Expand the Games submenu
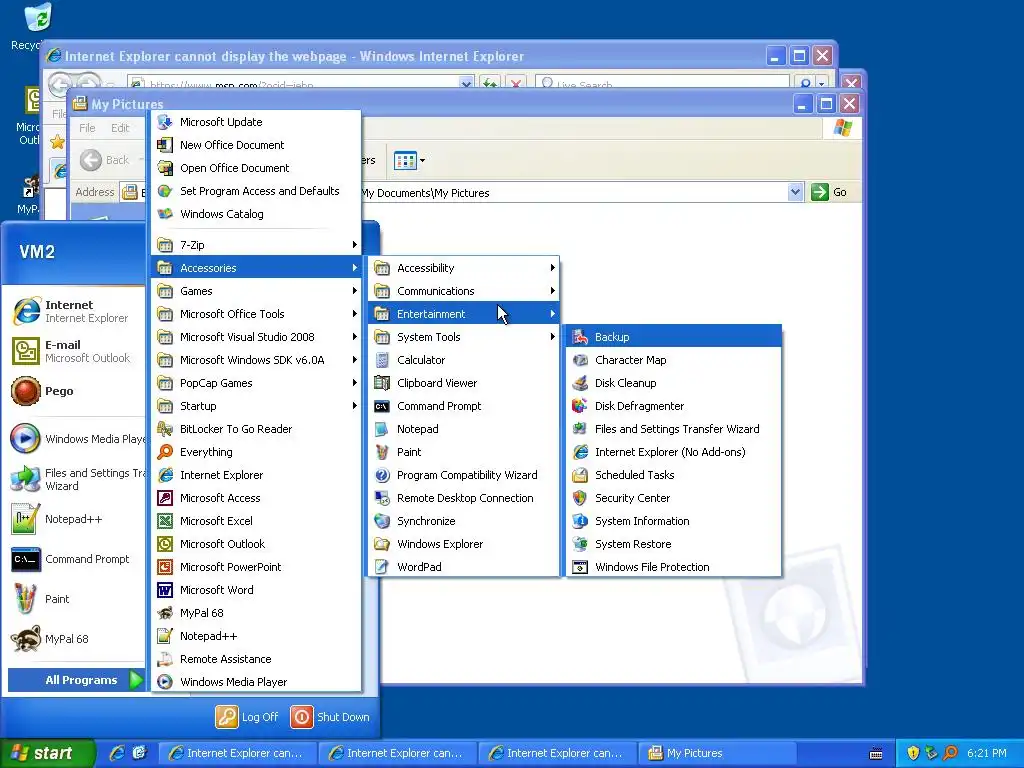The image size is (1024, 768). [256, 291]
